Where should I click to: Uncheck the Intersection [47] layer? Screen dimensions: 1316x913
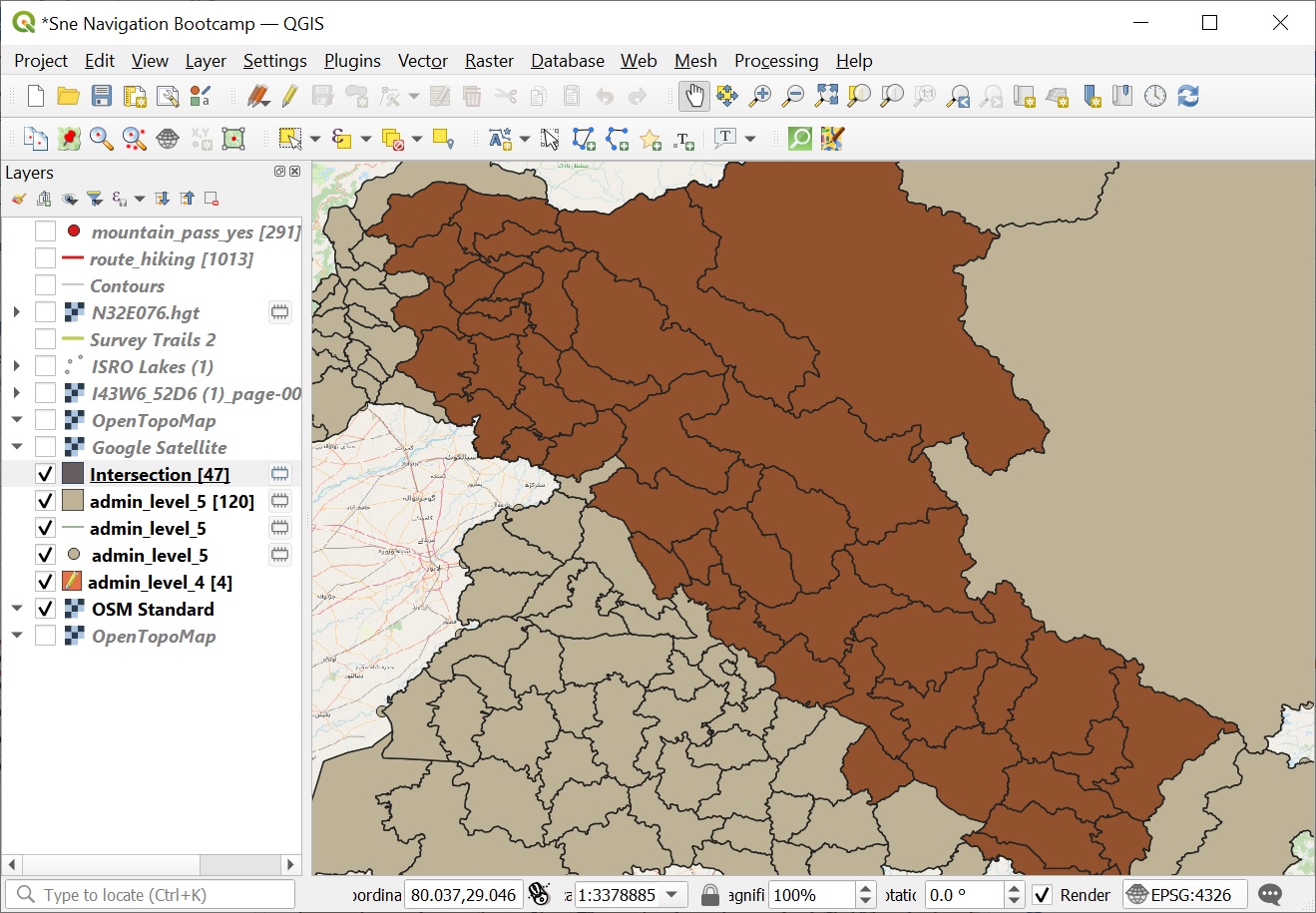(45, 474)
